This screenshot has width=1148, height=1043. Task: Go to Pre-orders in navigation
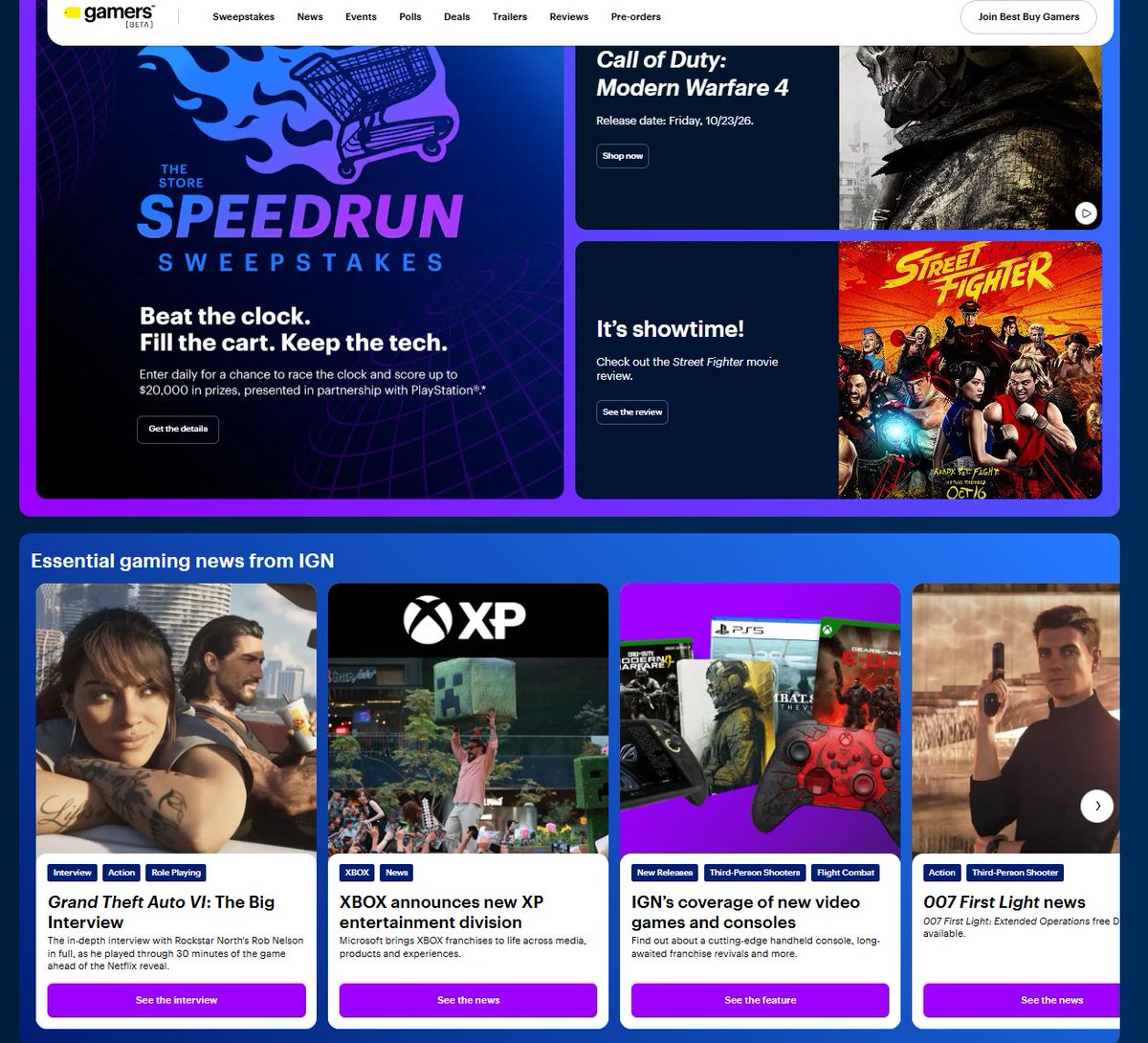click(636, 17)
